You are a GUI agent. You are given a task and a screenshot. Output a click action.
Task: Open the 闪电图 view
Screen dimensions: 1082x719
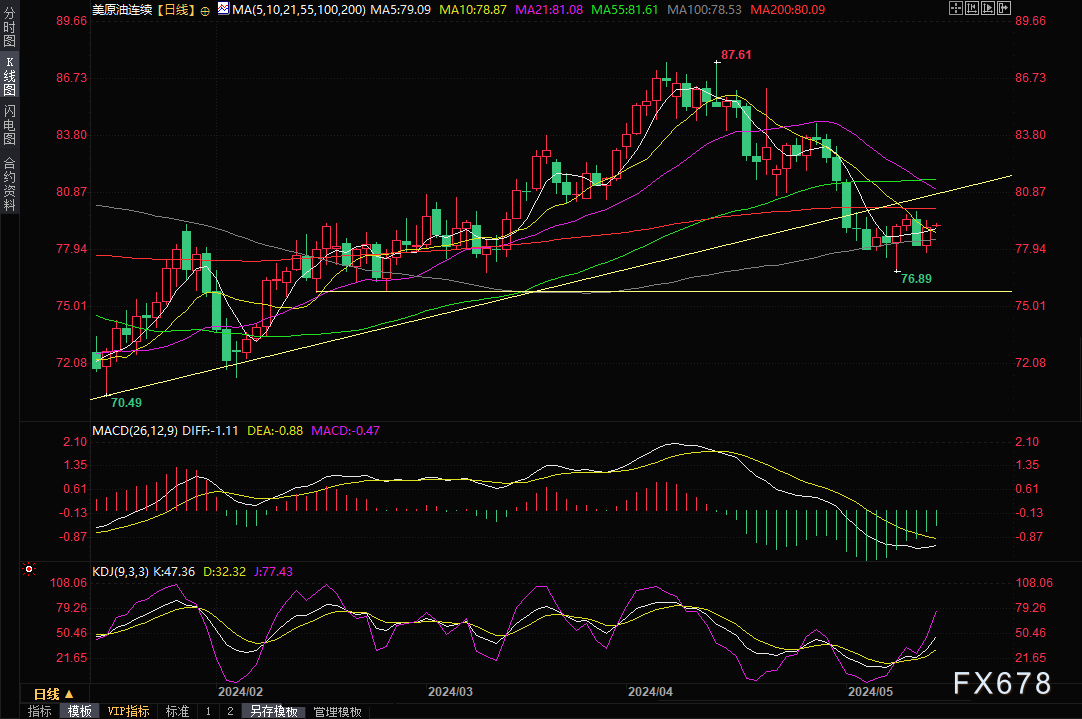pyautogui.click(x=10, y=124)
